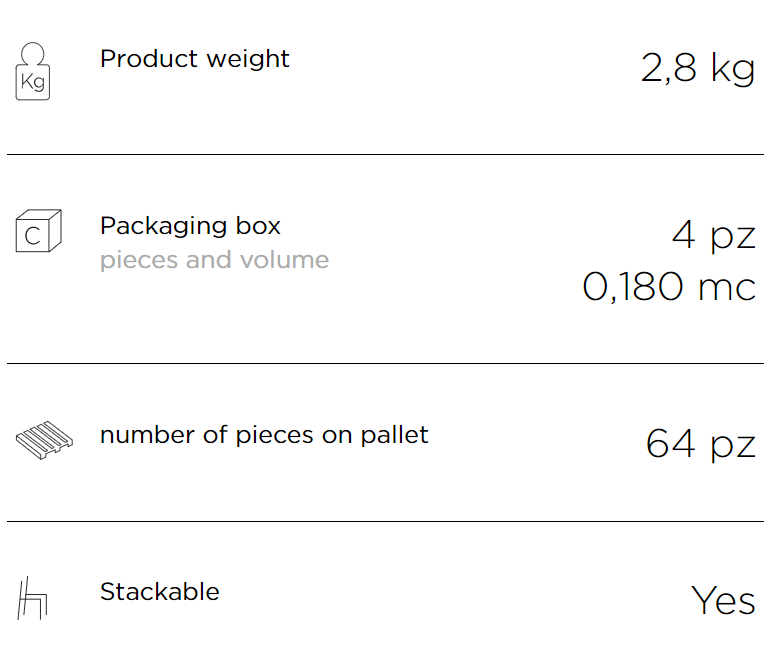Select the 2,8 kg value

point(698,68)
